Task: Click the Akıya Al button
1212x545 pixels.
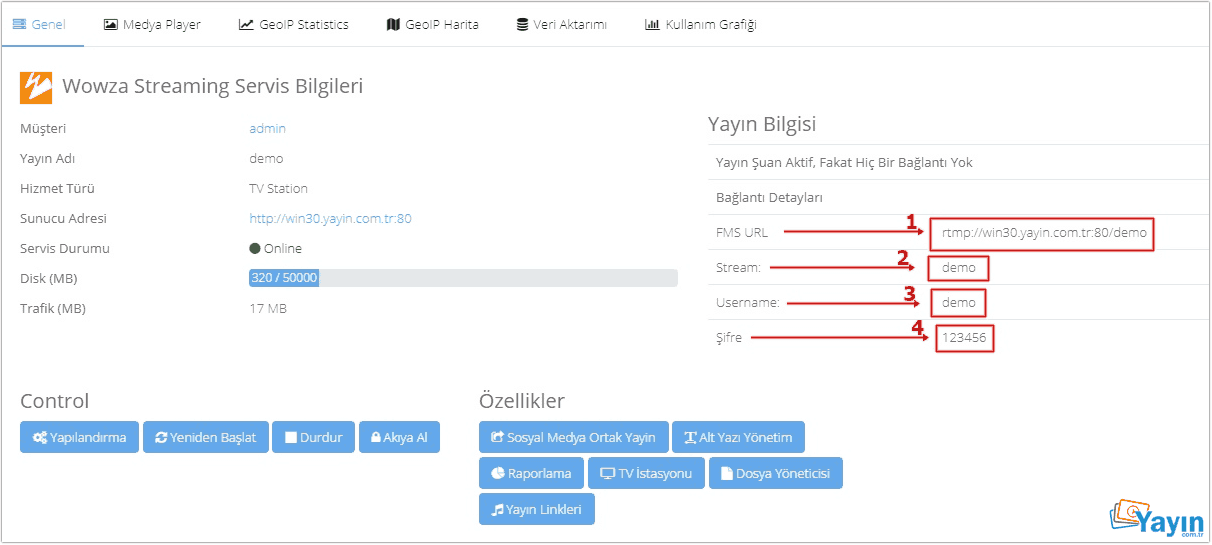Action: point(399,437)
